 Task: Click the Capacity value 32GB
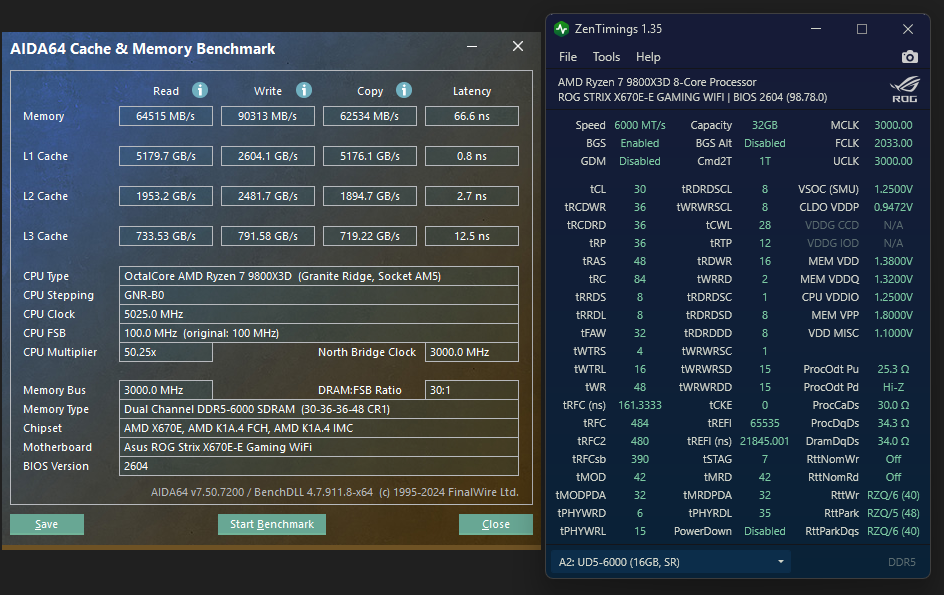[x=765, y=125]
